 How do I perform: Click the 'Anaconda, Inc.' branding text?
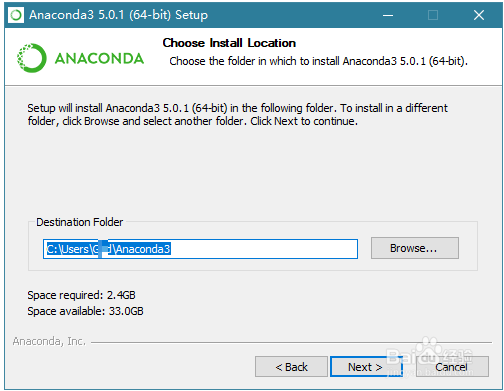point(49,341)
